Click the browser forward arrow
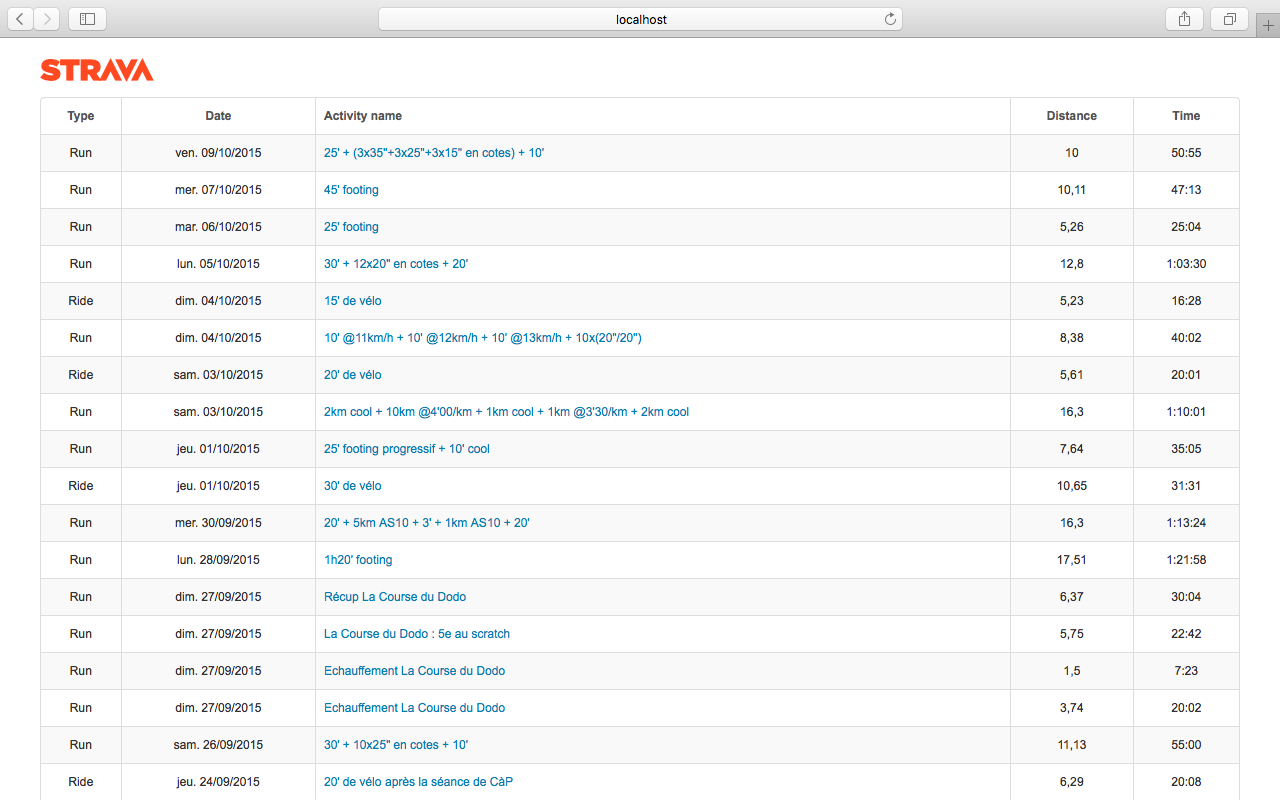 (x=47, y=19)
